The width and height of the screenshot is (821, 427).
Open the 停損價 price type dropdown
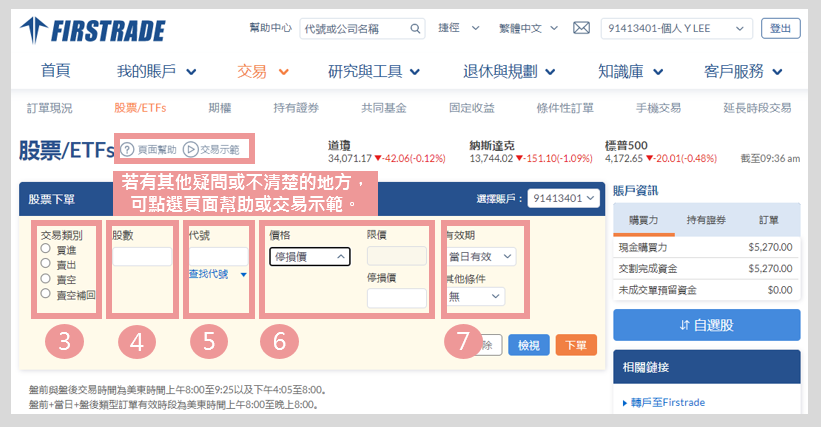(x=310, y=257)
